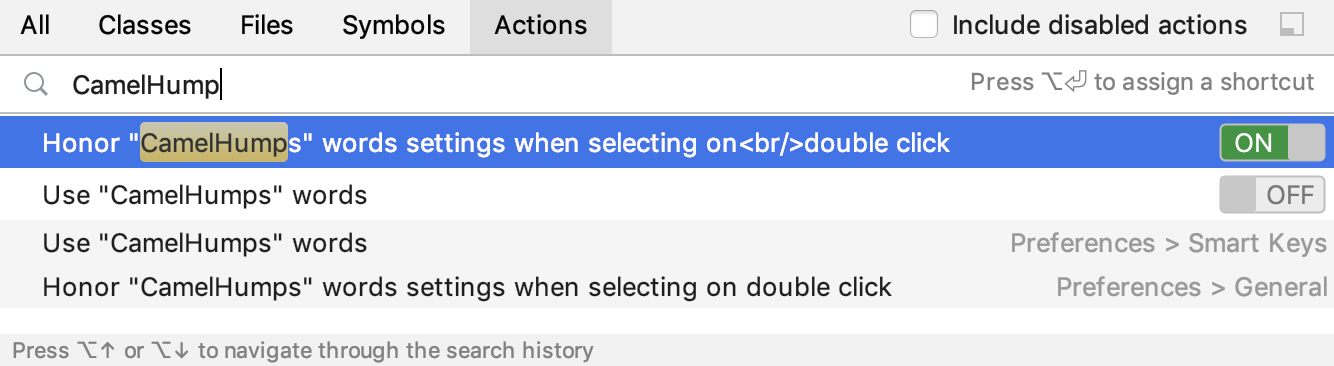
Task: Switch to the All tab
Action: click(x=36, y=26)
